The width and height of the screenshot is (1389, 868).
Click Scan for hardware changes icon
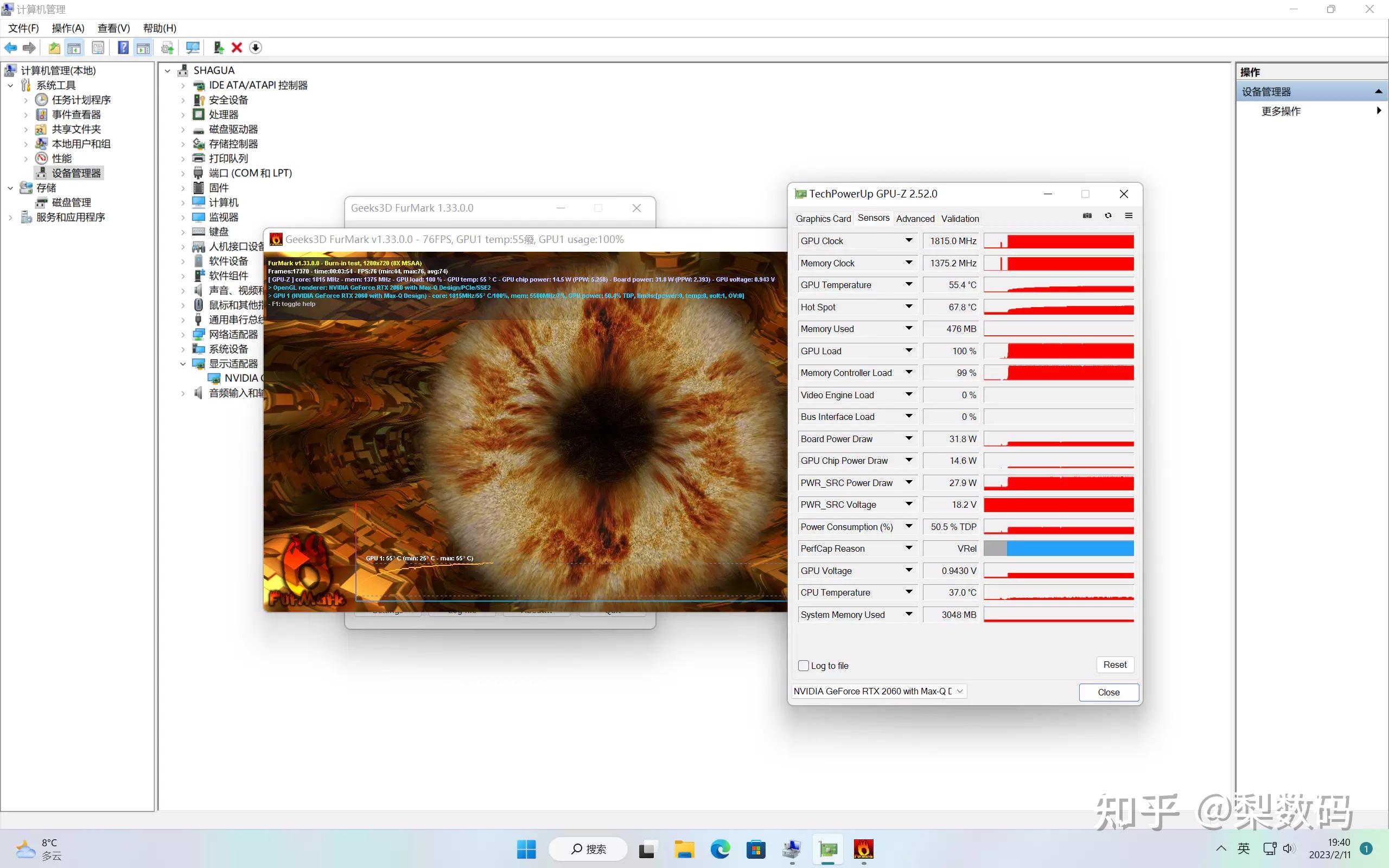tap(193, 48)
